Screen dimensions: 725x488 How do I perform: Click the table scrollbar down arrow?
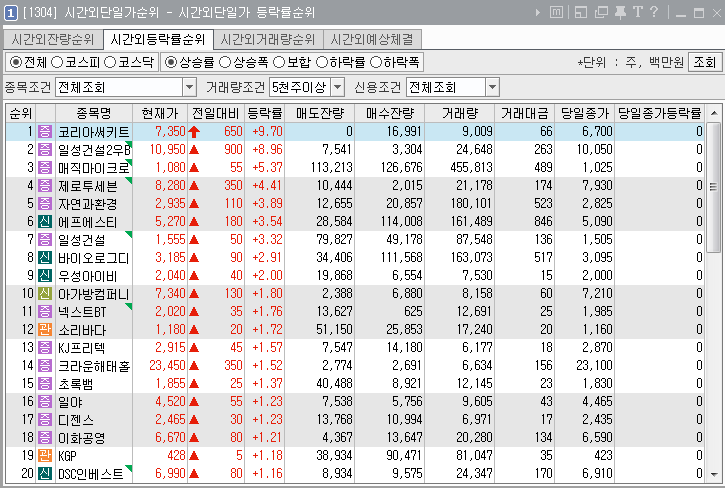714,475
